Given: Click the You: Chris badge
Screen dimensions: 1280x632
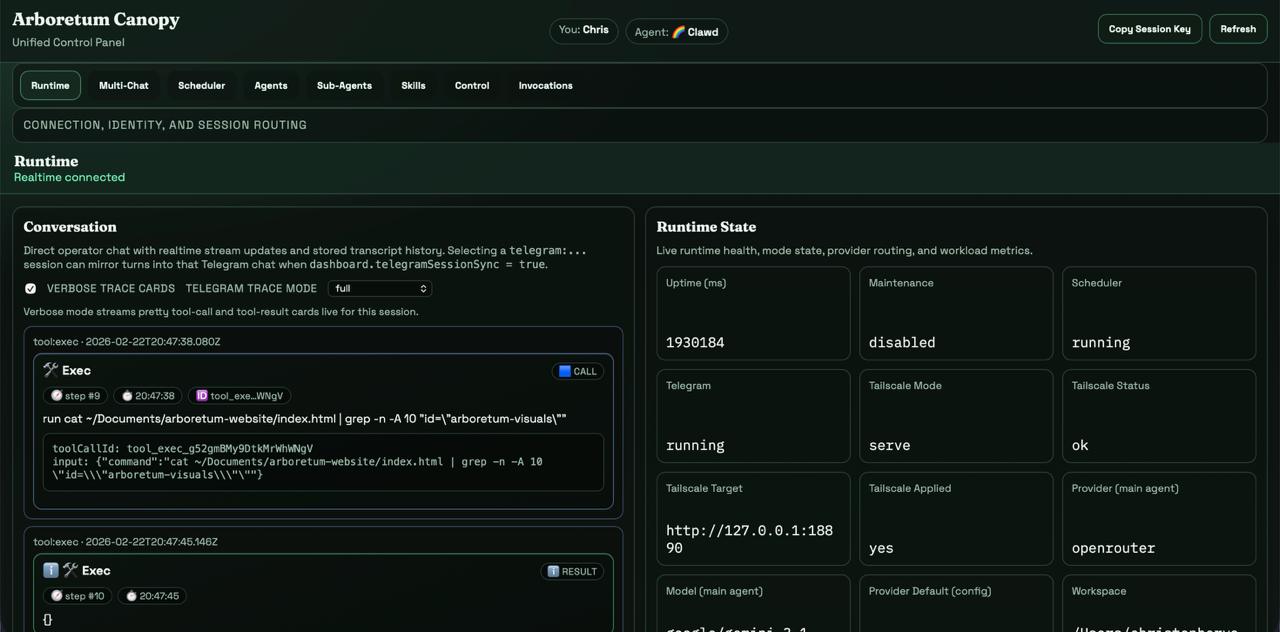Looking at the screenshot, I should pyautogui.click(x=583, y=30).
